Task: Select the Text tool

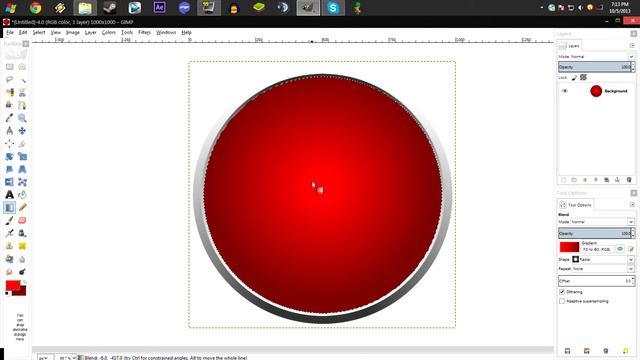Action: click(9, 195)
